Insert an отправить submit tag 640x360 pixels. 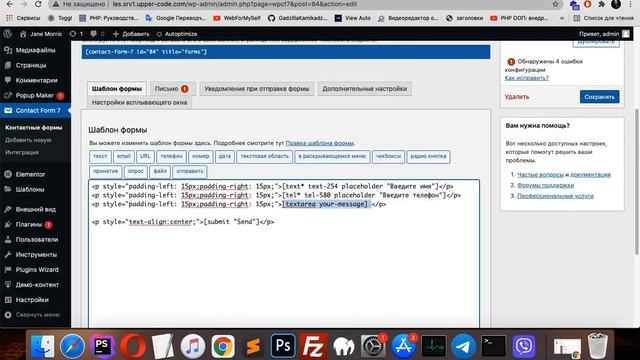tap(190, 171)
